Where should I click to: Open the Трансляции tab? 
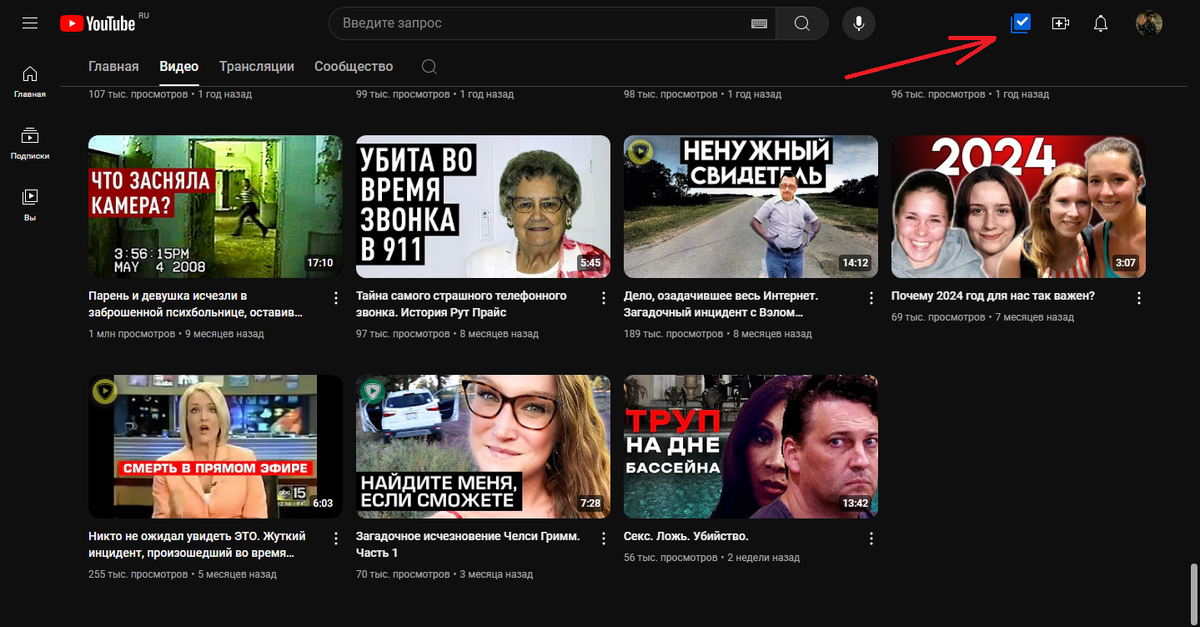coord(257,67)
